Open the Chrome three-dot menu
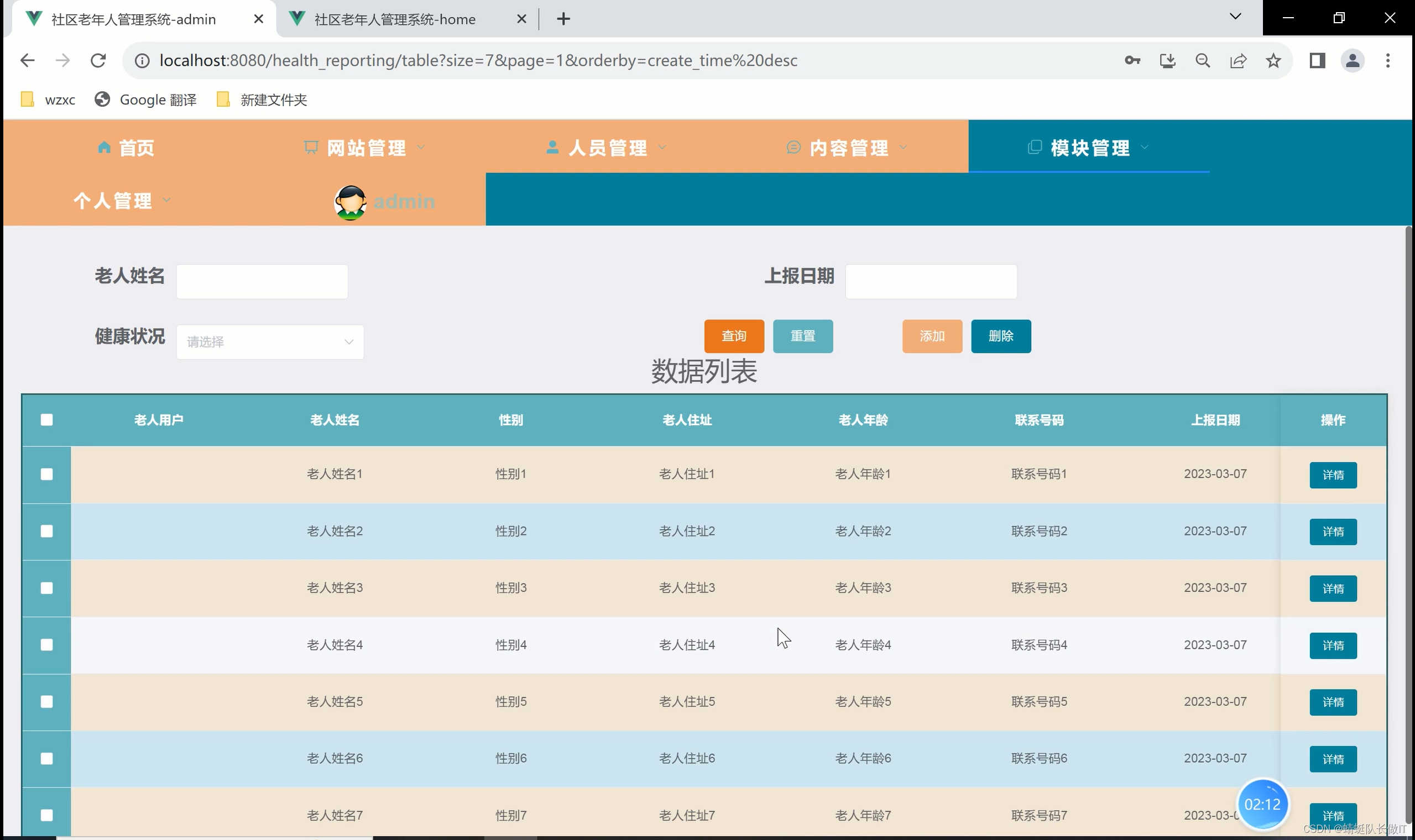Image resolution: width=1415 pixels, height=840 pixels. 1387,61
